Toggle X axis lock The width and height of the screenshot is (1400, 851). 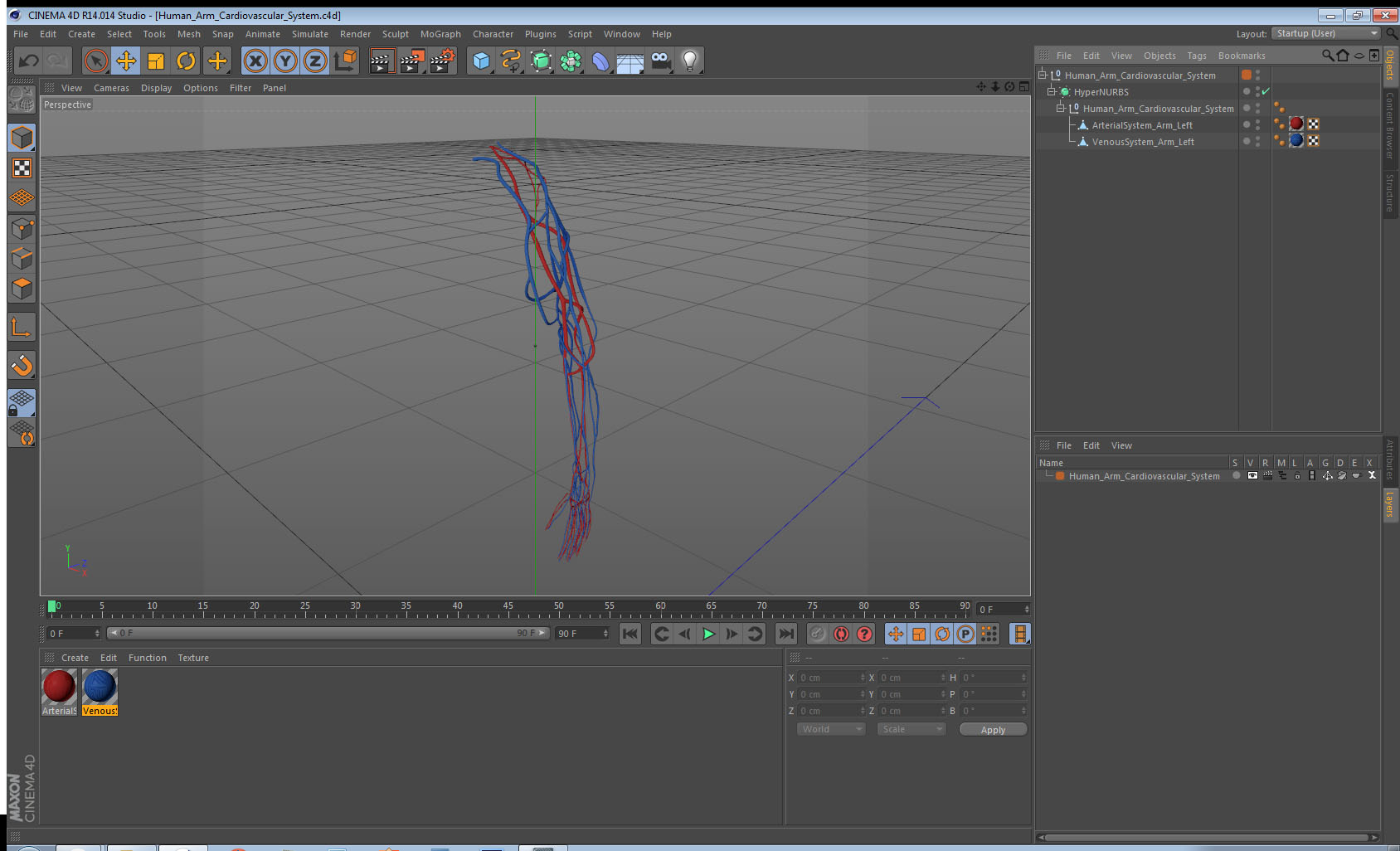[x=255, y=61]
